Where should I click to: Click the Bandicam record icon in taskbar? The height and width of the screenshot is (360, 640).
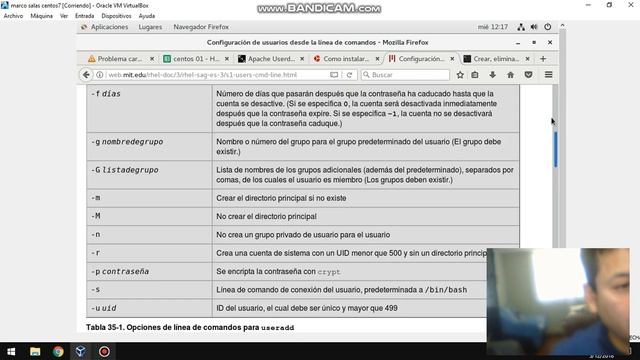click(104, 351)
